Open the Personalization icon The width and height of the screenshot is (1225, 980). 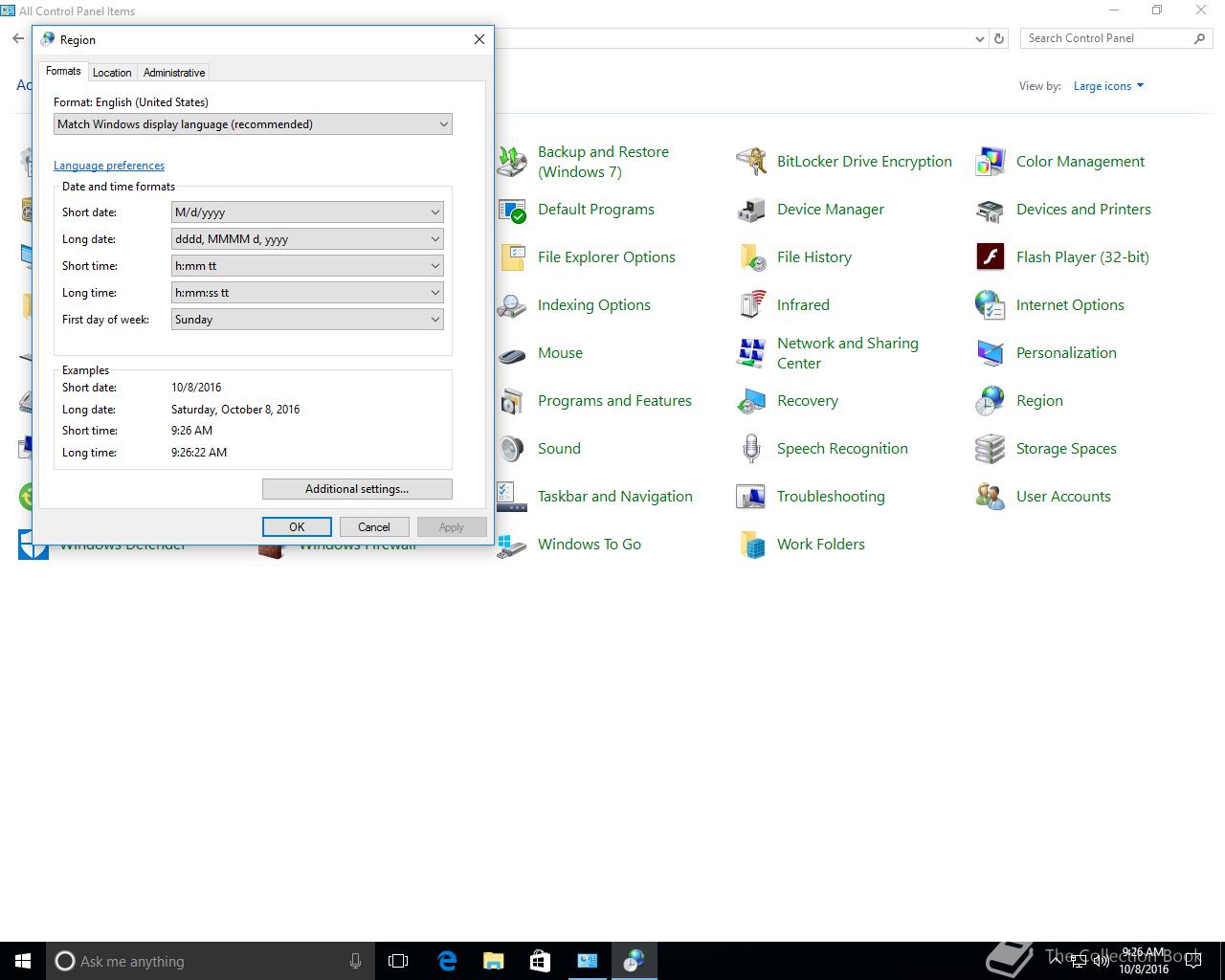pyautogui.click(x=991, y=353)
